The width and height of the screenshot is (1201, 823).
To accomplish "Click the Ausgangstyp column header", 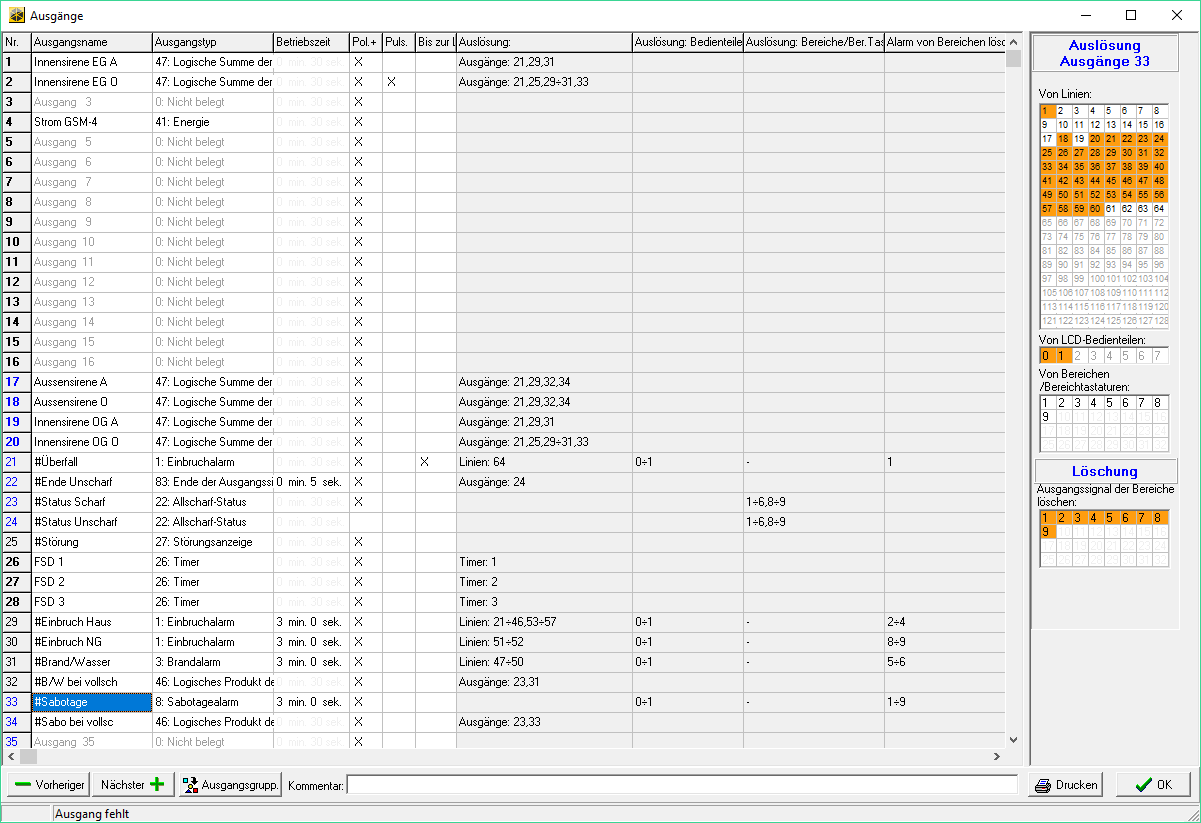I will (212, 42).
